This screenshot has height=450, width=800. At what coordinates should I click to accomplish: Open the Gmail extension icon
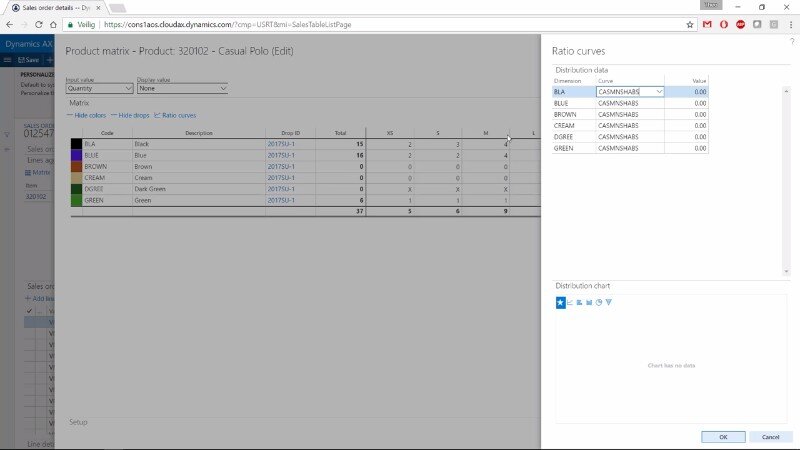(707, 23)
